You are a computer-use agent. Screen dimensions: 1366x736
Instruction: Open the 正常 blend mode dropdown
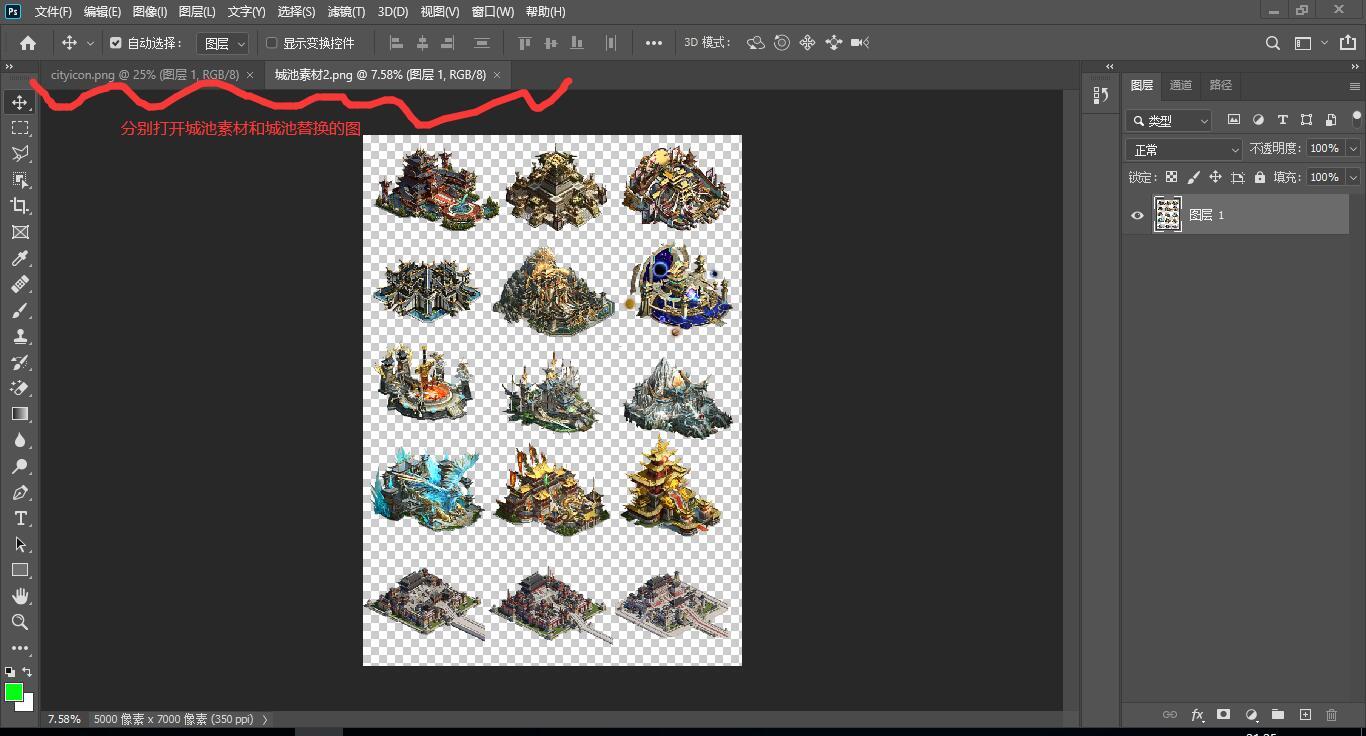pyautogui.click(x=1184, y=149)
